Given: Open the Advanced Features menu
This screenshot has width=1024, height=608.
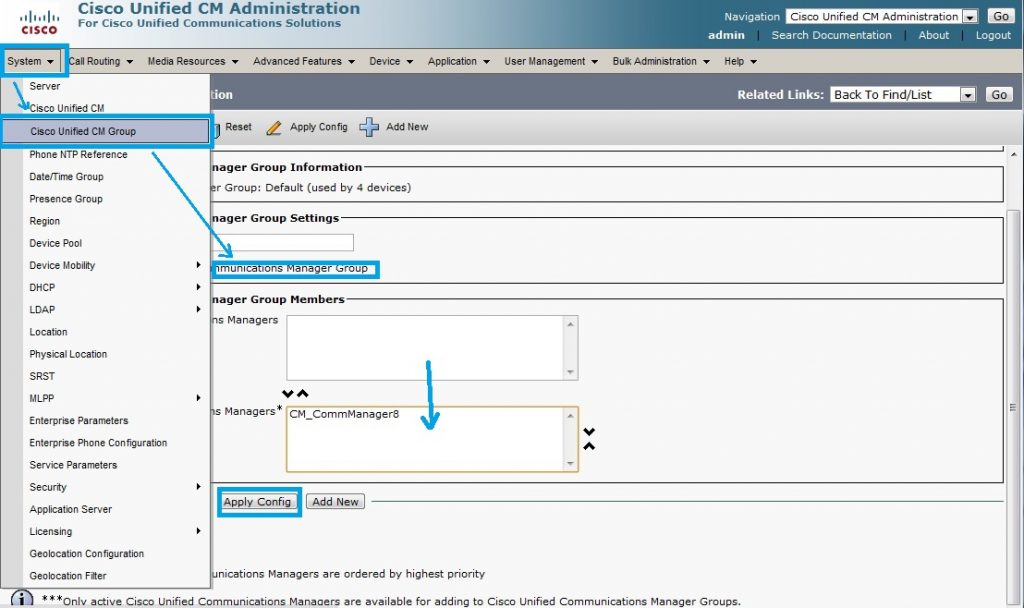Looking at the screenshot, I should tap(304, 61).
